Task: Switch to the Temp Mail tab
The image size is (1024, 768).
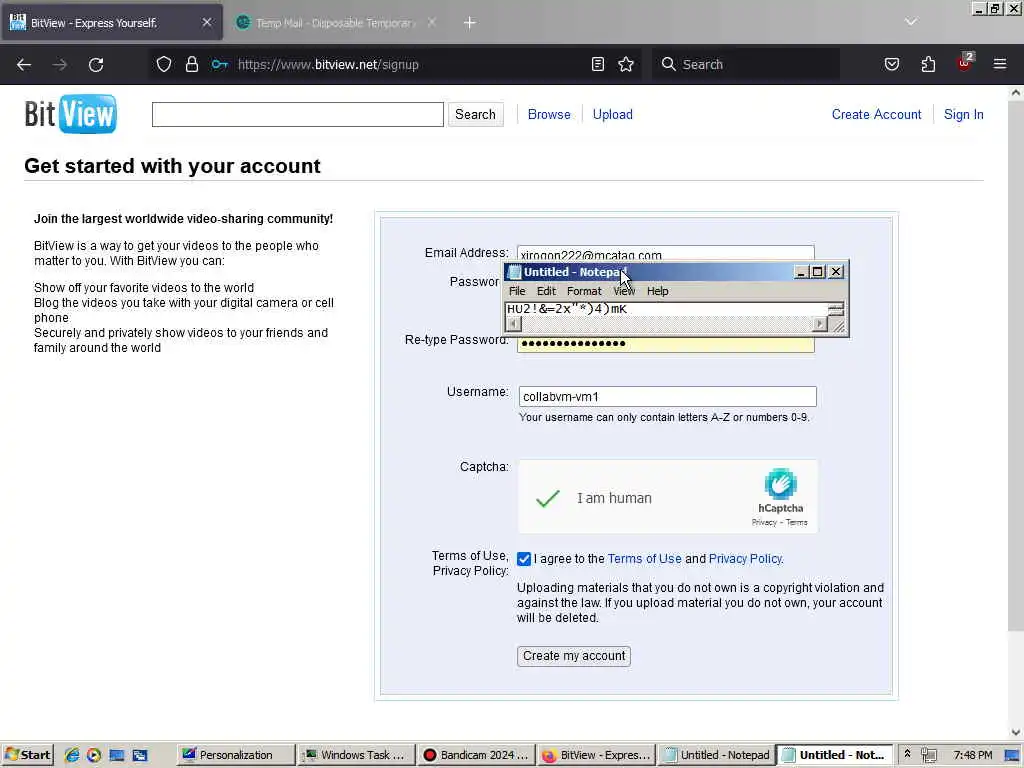Action: (335, 23)
